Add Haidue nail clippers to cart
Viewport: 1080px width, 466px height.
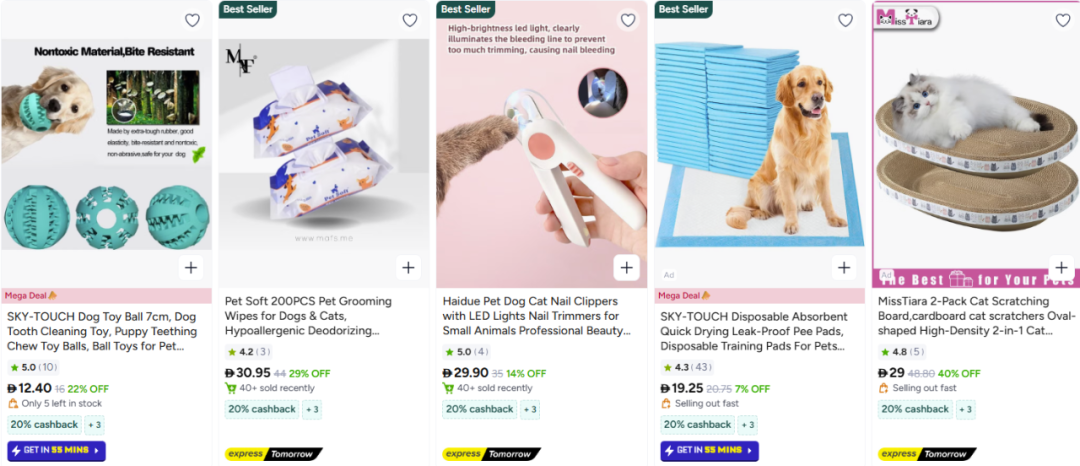point(627,267)
